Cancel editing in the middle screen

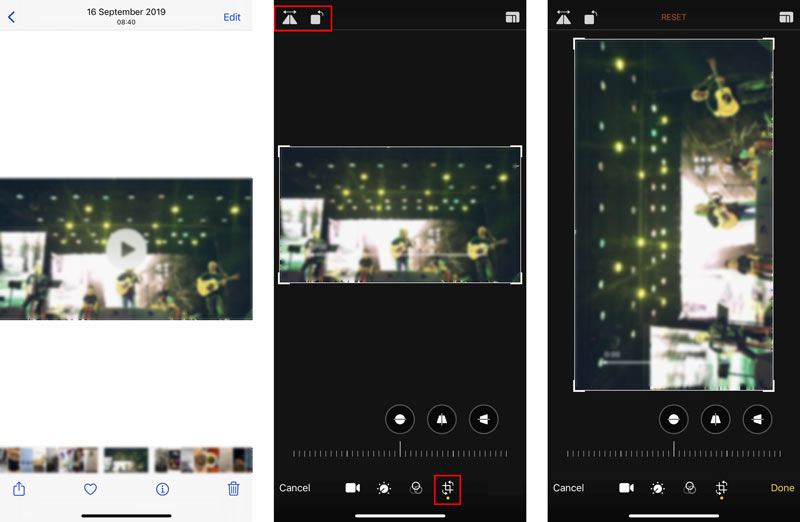pos(294,488)
